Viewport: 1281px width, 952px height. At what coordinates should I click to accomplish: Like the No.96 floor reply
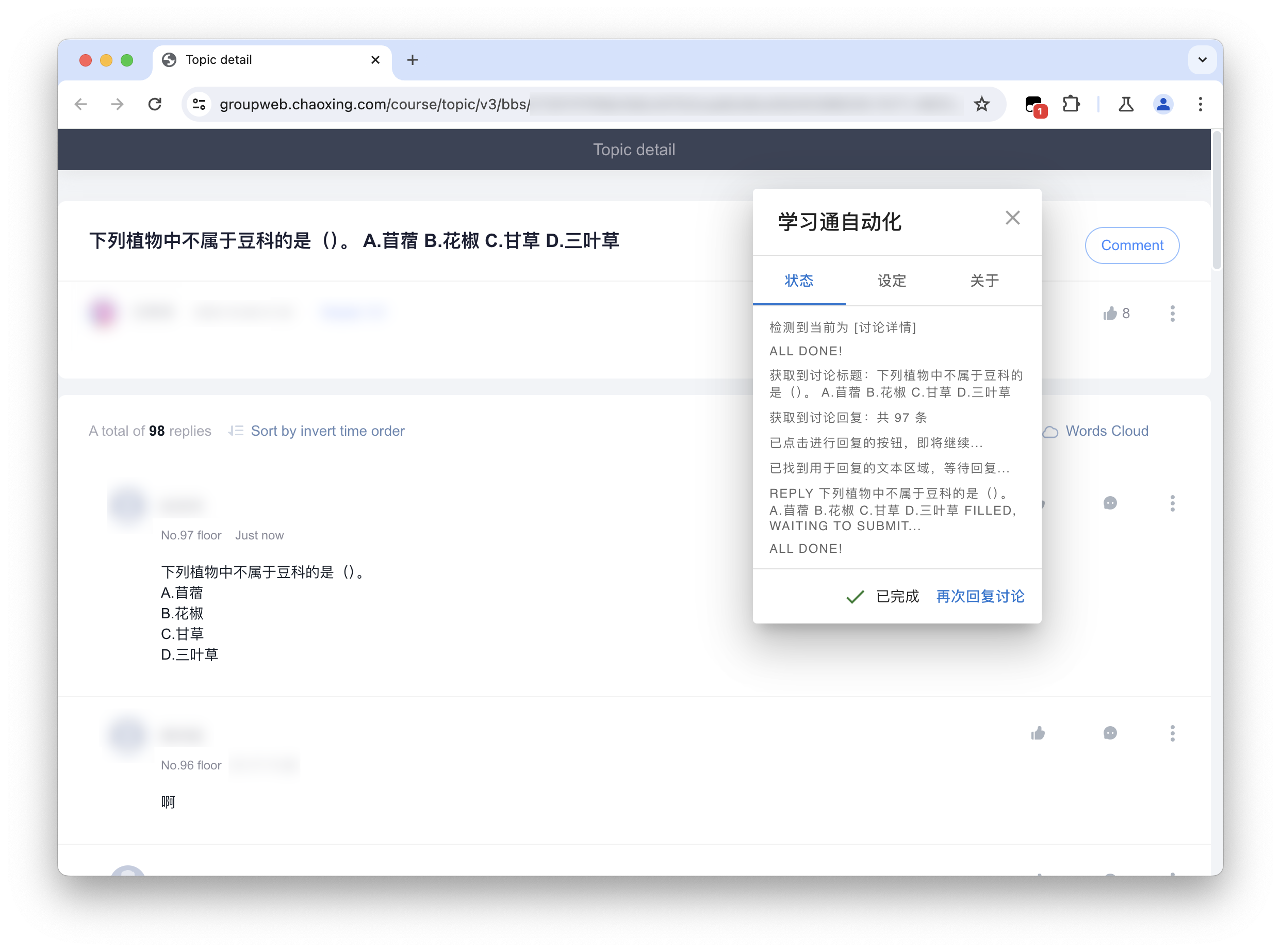(x=1038, y=733)
